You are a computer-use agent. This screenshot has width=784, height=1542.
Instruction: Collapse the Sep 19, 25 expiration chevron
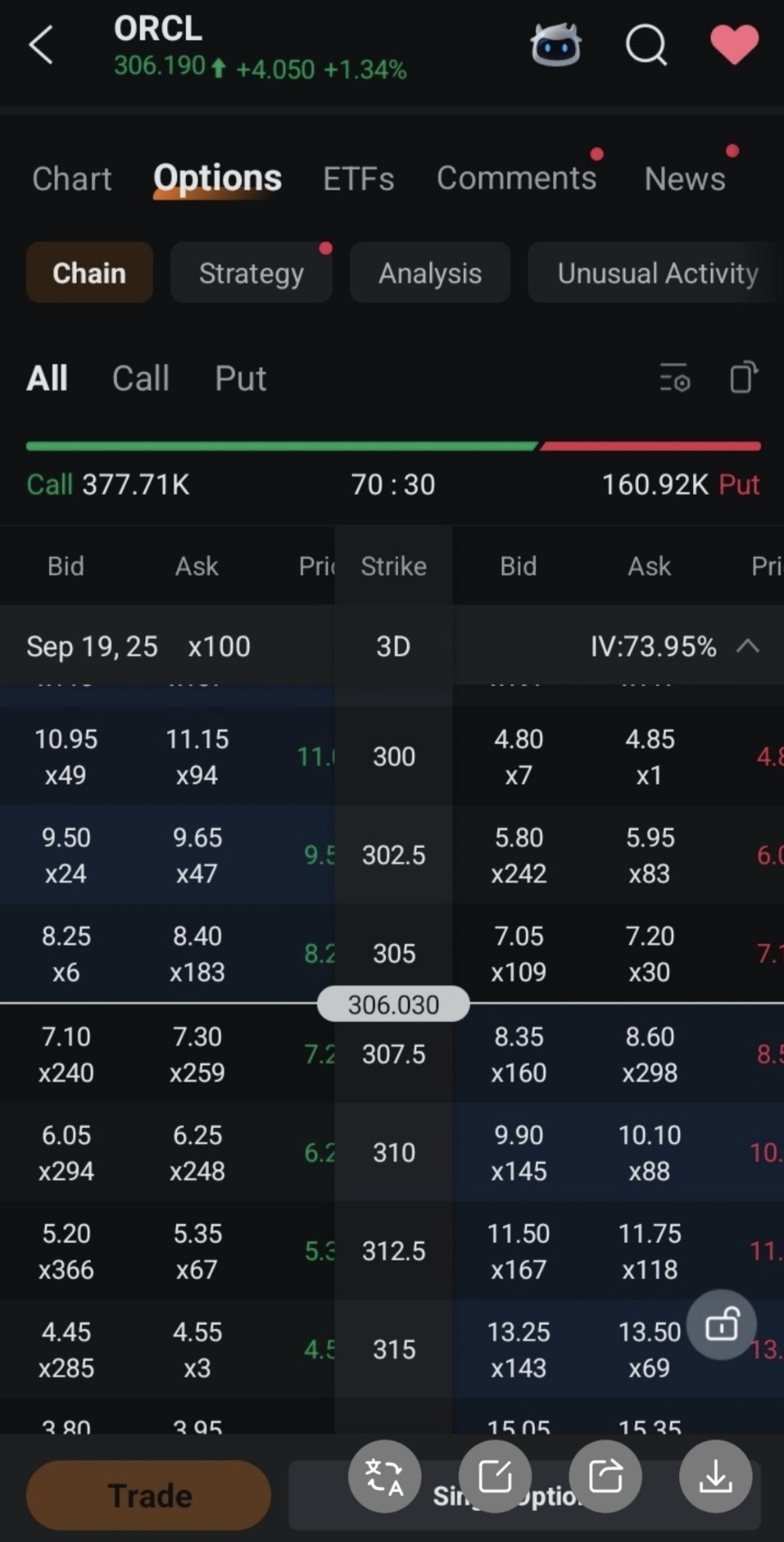coord(748,646)
